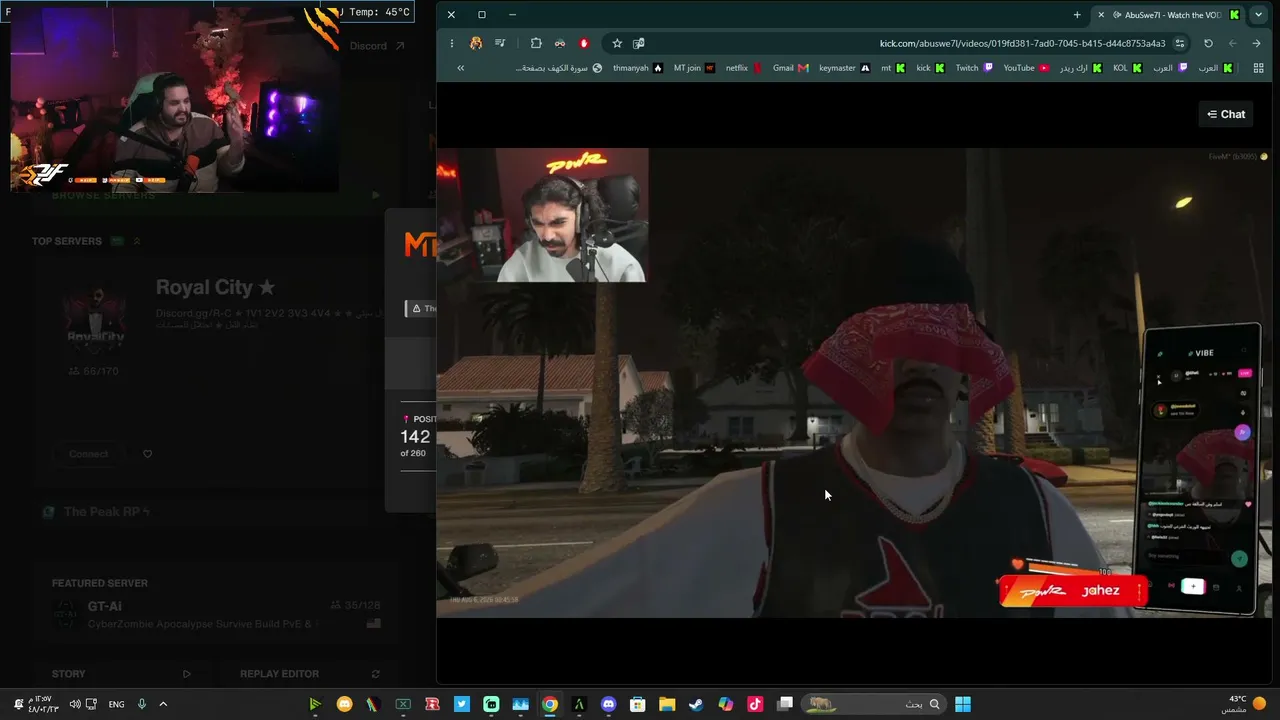Connect to the Royal City server
This screenshot has height=720, width=1280.
pyautogui.click(x=89, y=454)
